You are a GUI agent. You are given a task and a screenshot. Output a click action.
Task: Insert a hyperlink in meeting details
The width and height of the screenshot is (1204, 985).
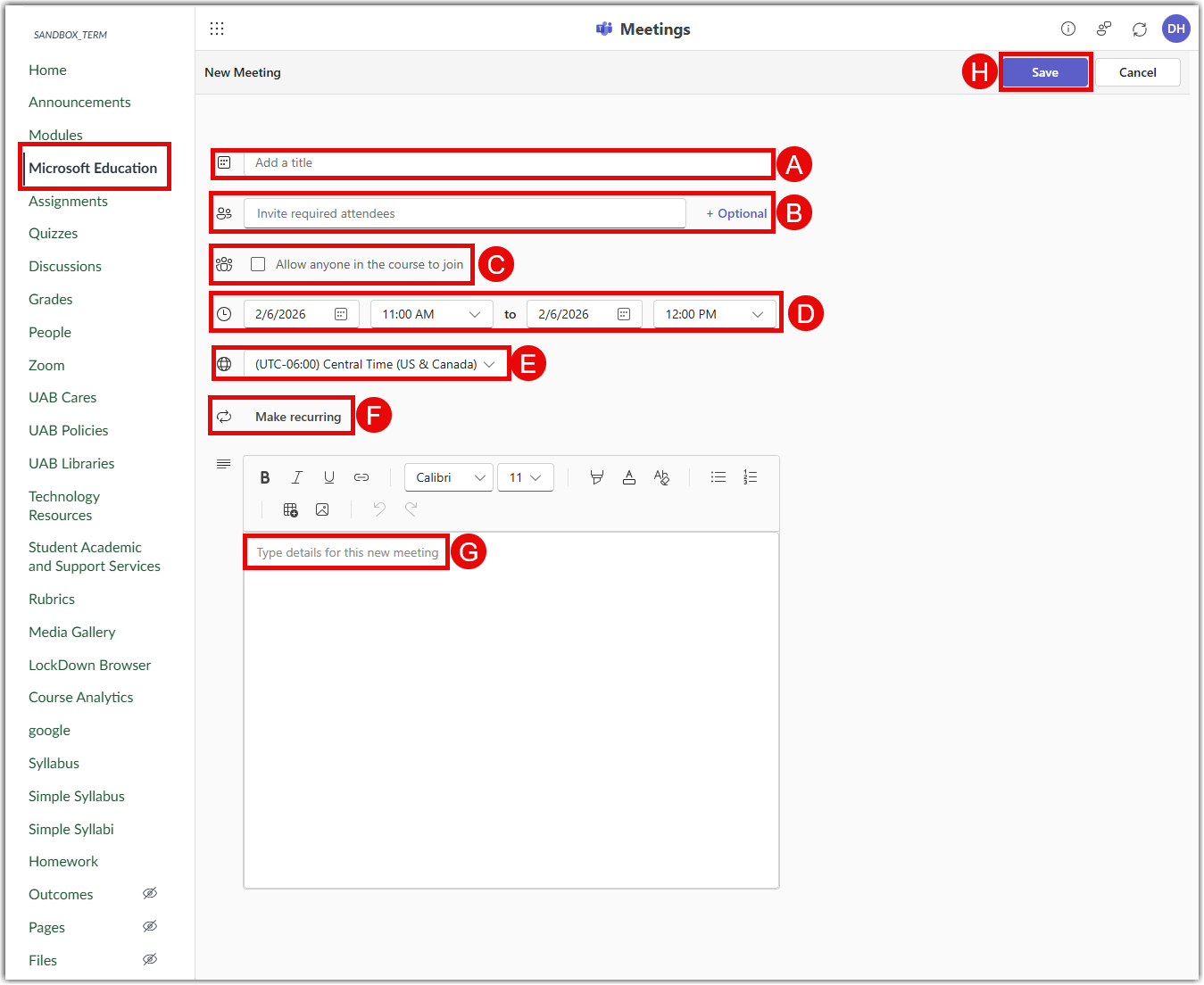361,477
